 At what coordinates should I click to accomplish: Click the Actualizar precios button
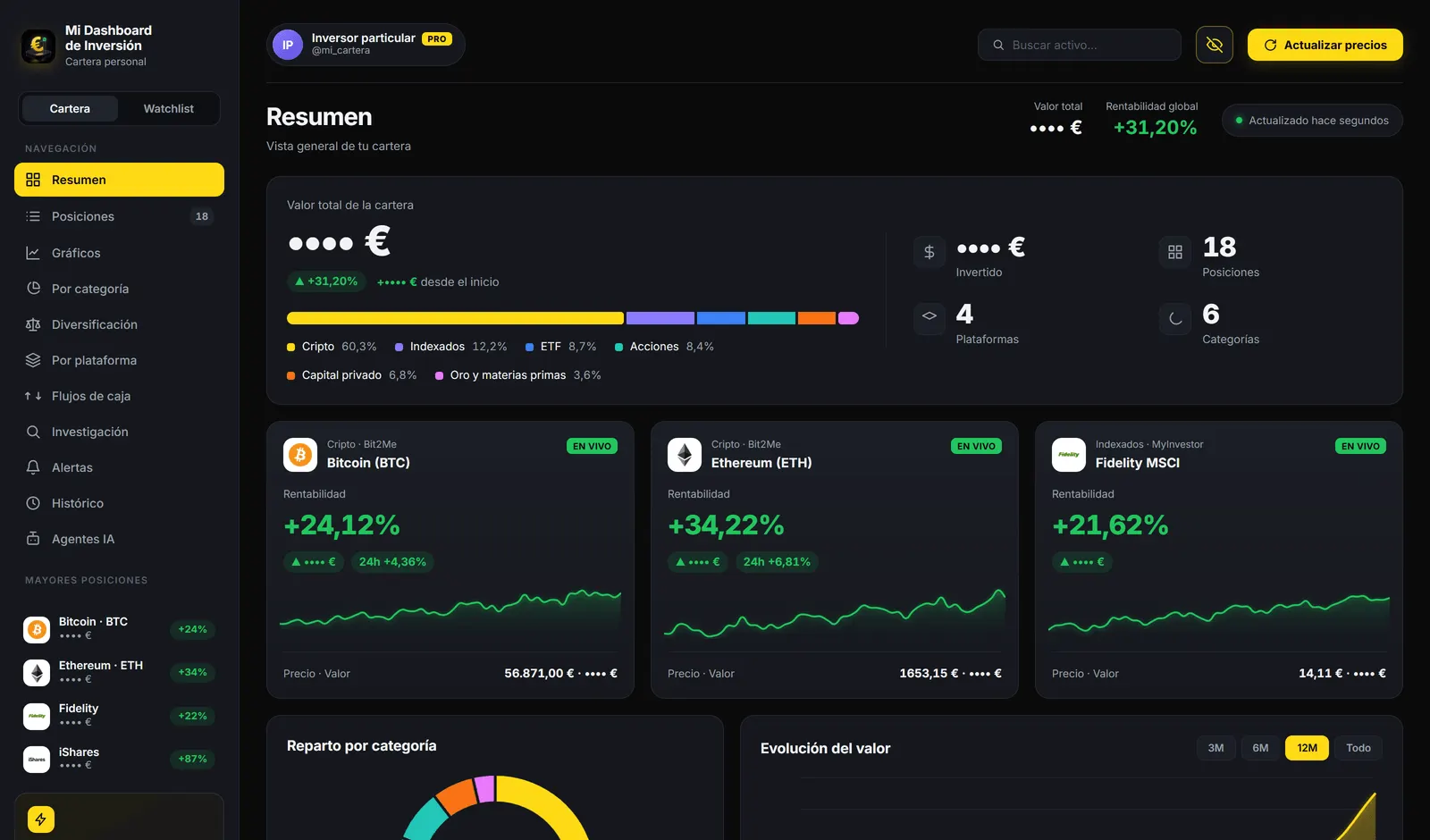tap(1325, 45)
